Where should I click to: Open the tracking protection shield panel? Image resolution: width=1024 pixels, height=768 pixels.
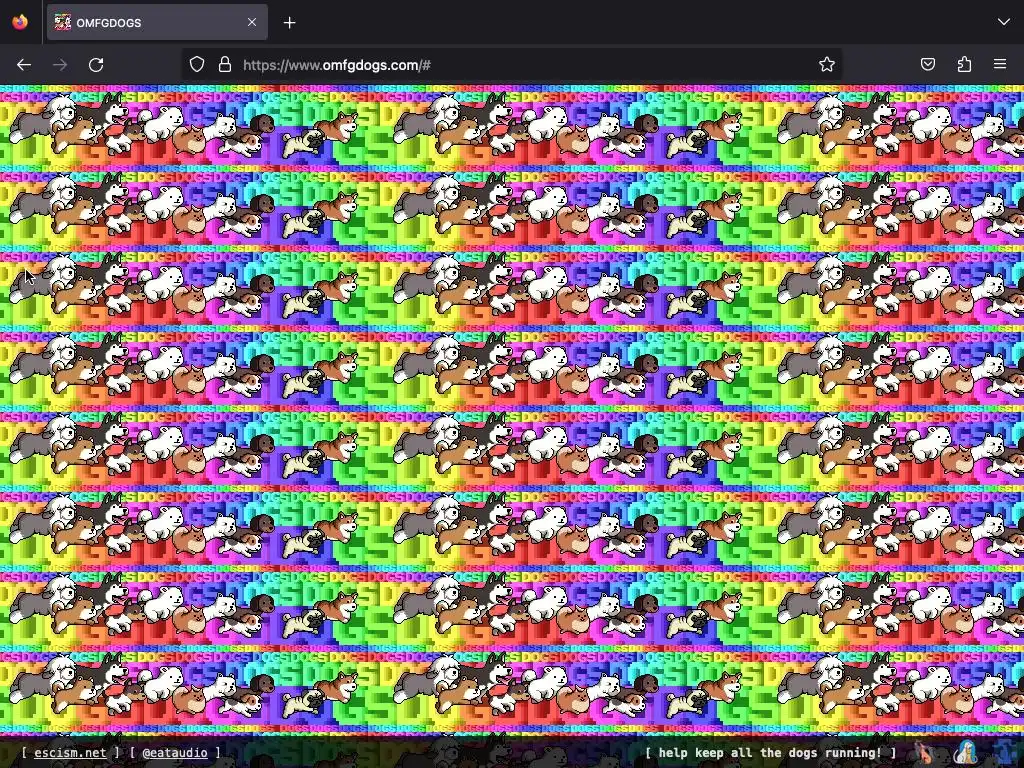(x=197, y=65)
